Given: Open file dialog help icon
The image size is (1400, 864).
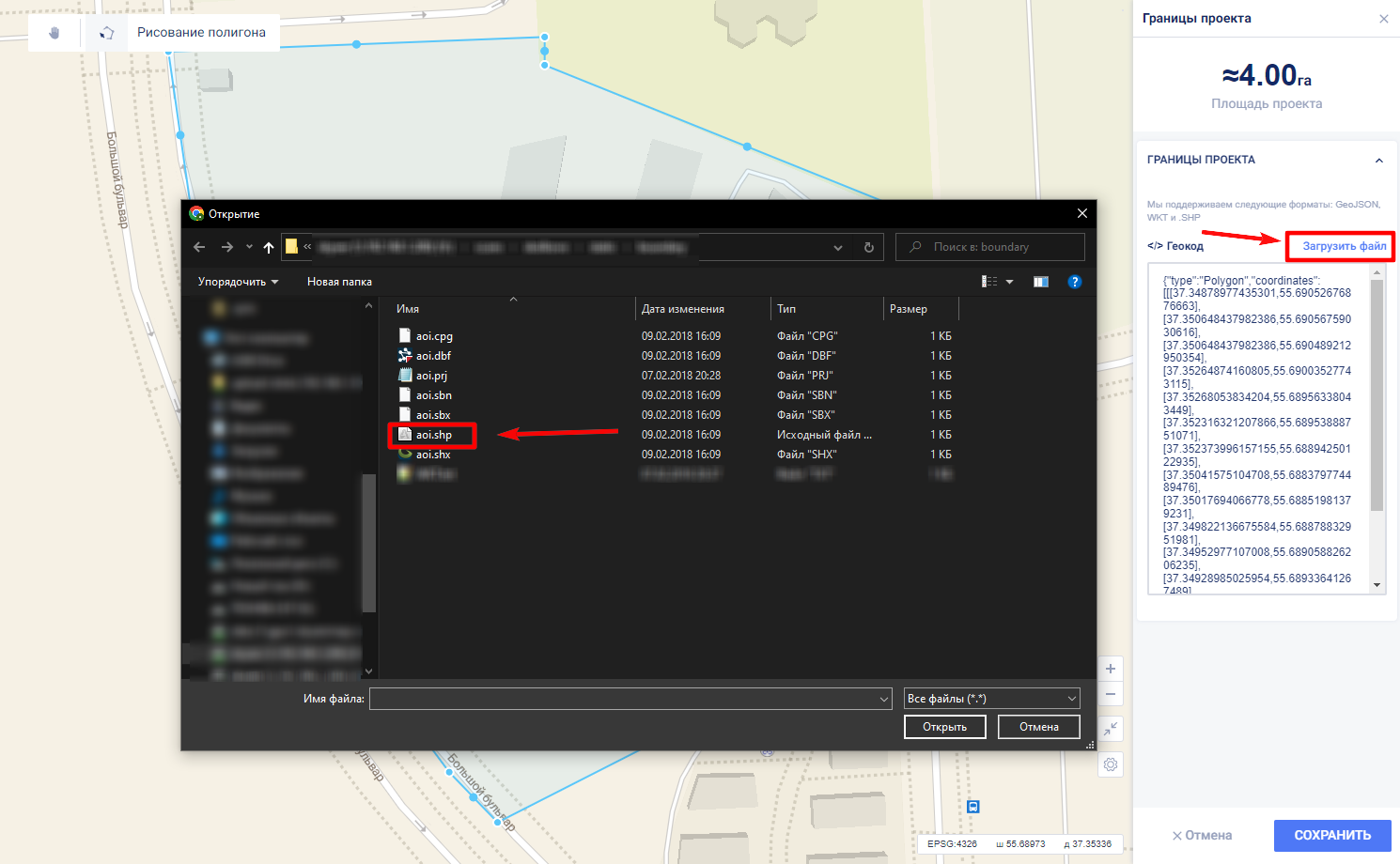Looking at the screenshot, I should 1075,282.
